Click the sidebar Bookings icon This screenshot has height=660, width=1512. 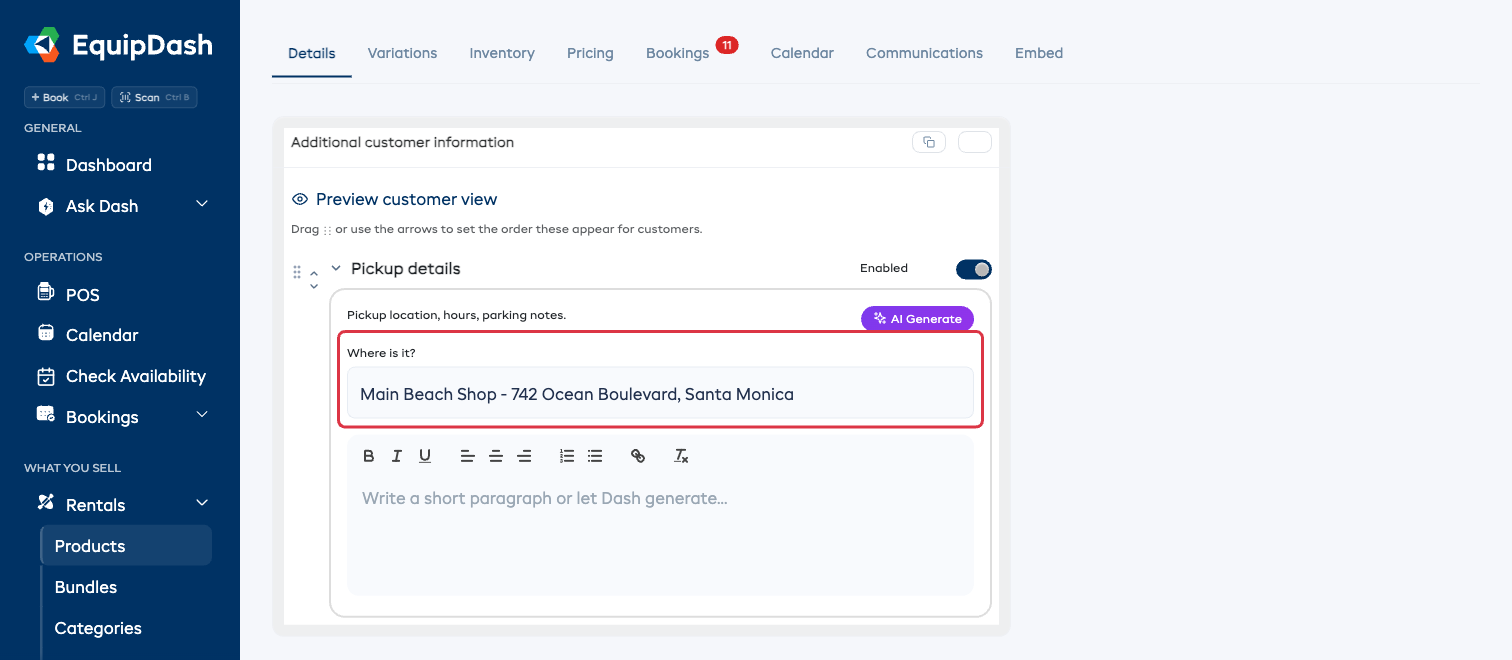pyautogui.click(x=45, y=414)
